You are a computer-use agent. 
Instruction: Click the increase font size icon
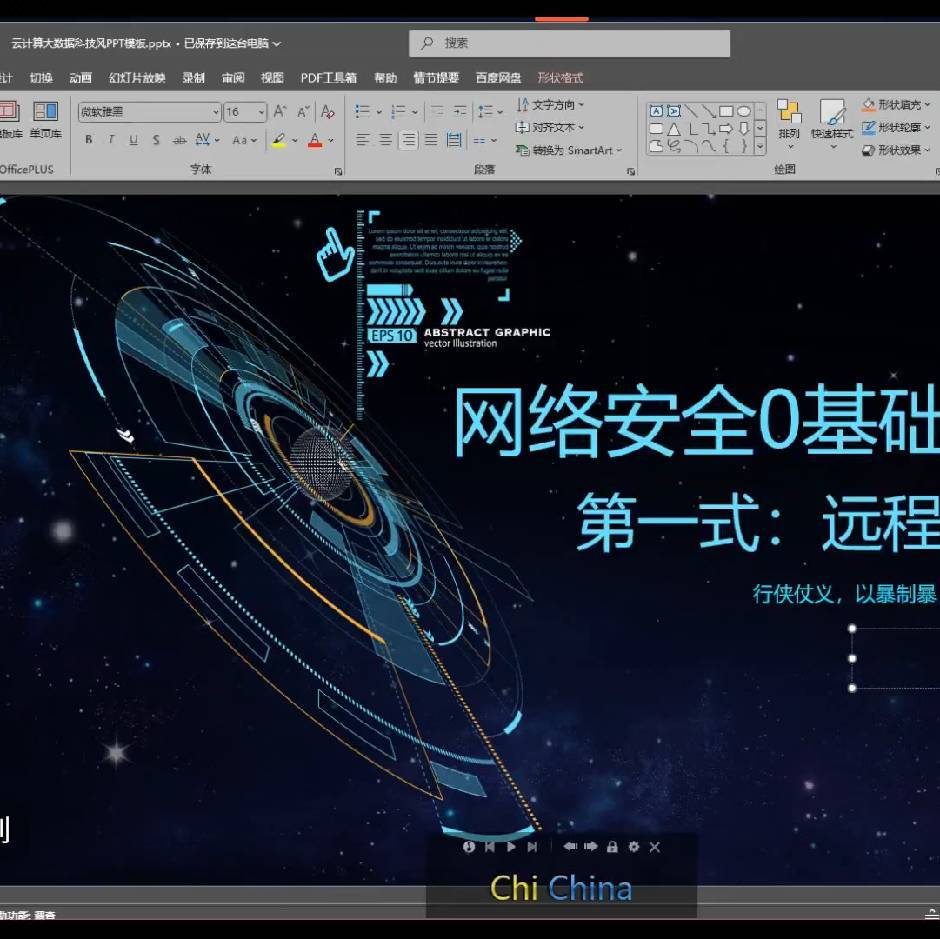(x=279, y=112)
